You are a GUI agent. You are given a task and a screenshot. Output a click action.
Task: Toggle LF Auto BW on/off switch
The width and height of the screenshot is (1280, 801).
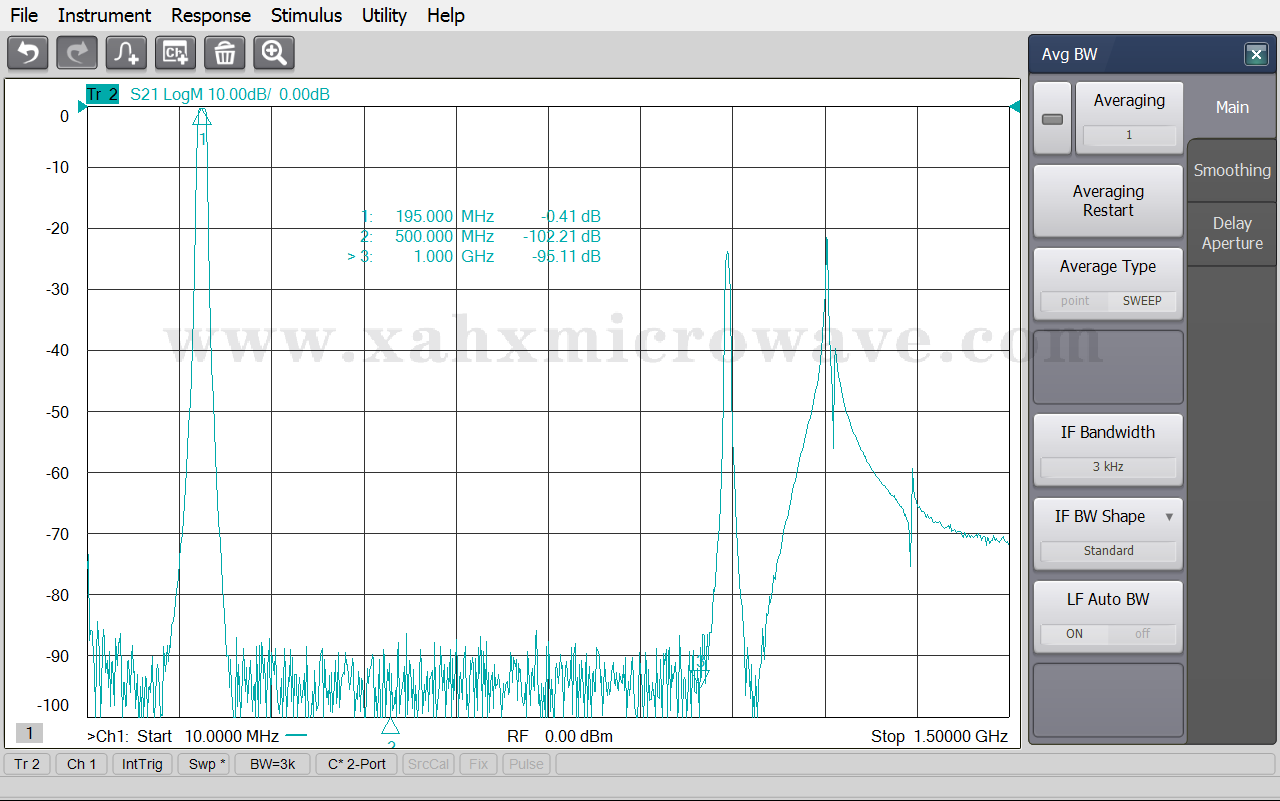[x=1108, y=634]
